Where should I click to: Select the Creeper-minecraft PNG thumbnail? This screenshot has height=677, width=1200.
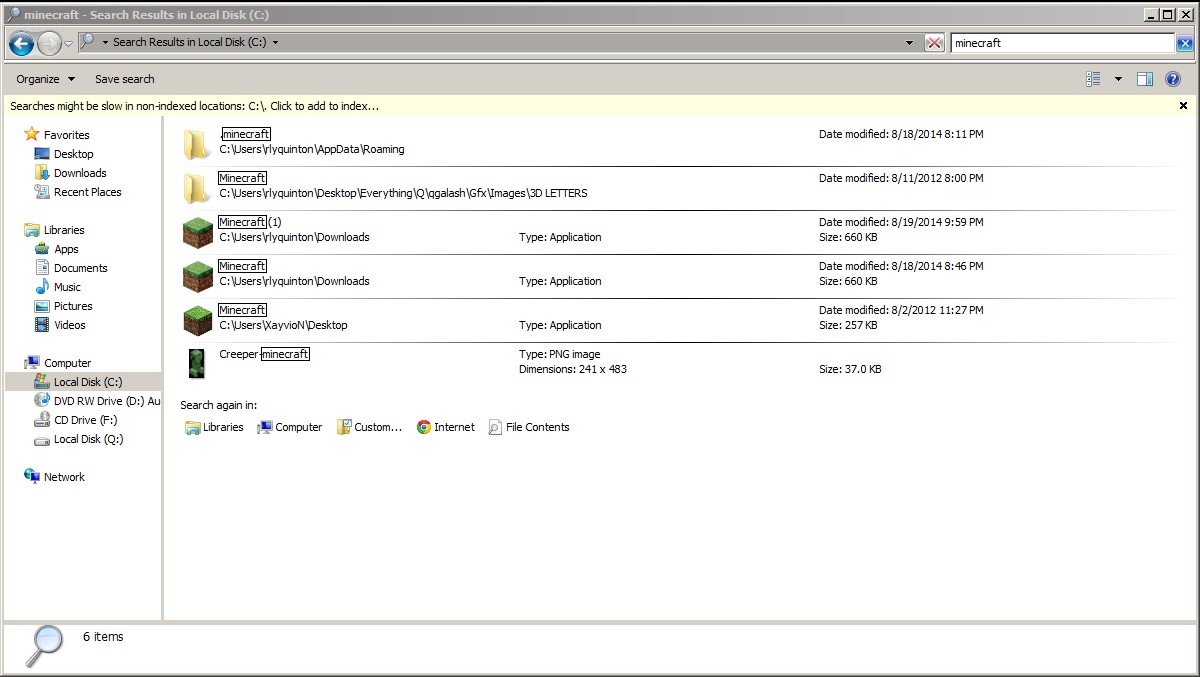click(197, 363)
